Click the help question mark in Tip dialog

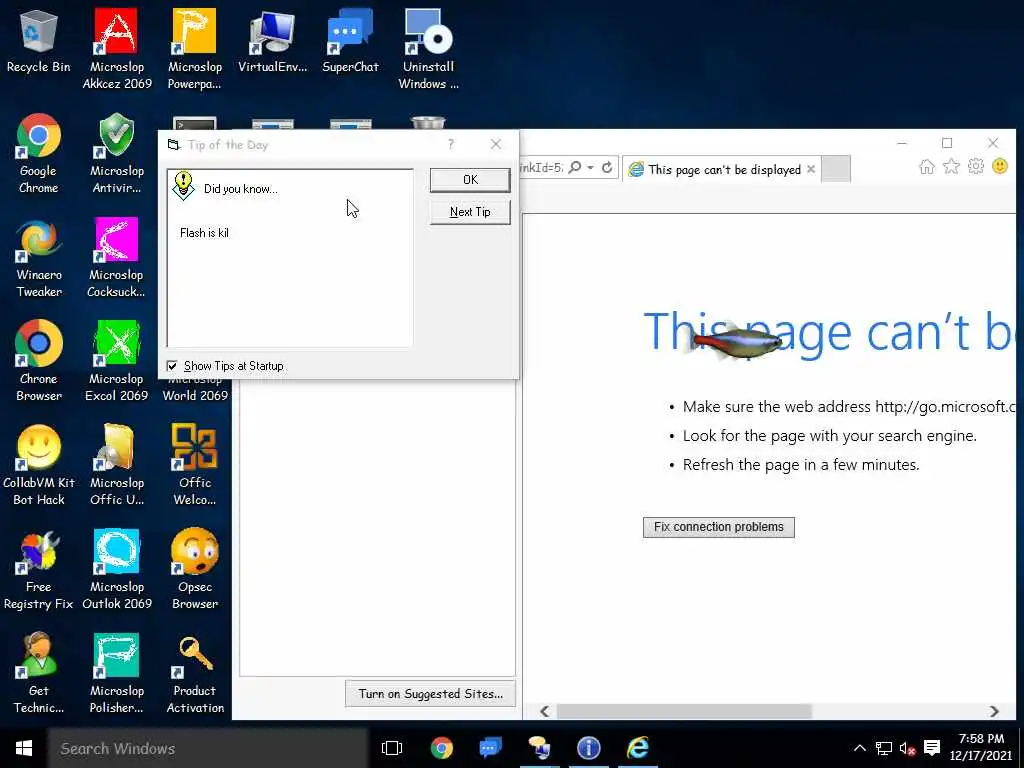tap(451, 144)
